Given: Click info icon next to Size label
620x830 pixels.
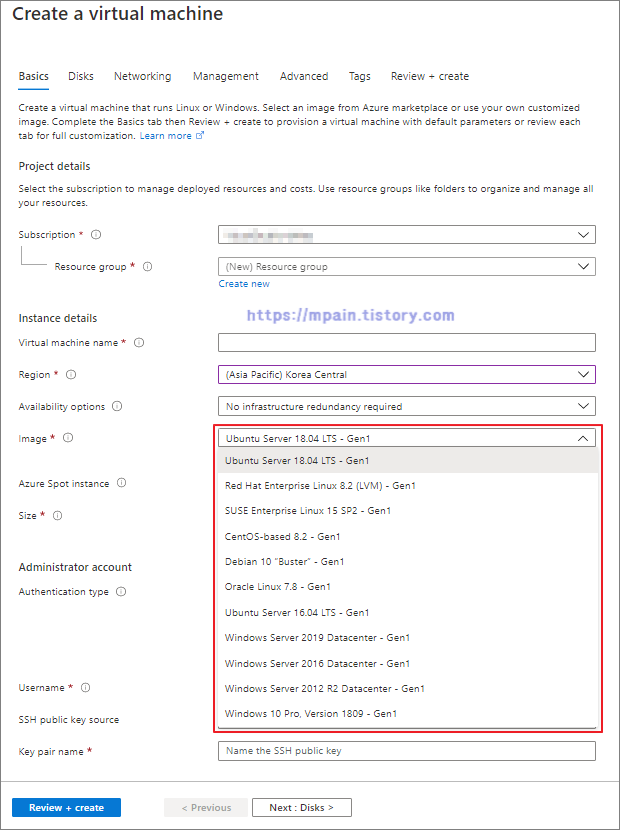Looking at the screenshot, I should tap(57, 515).
